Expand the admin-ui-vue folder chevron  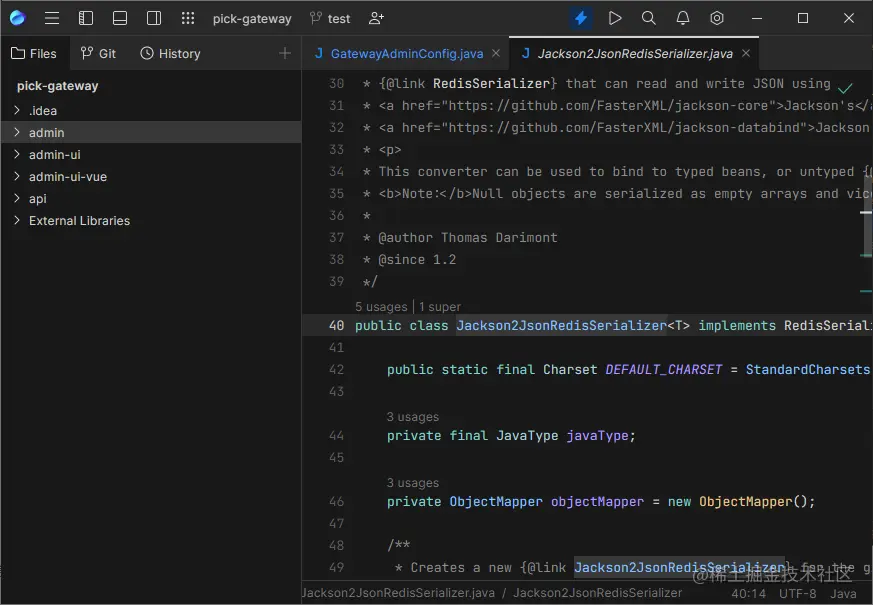click(17, 176)
